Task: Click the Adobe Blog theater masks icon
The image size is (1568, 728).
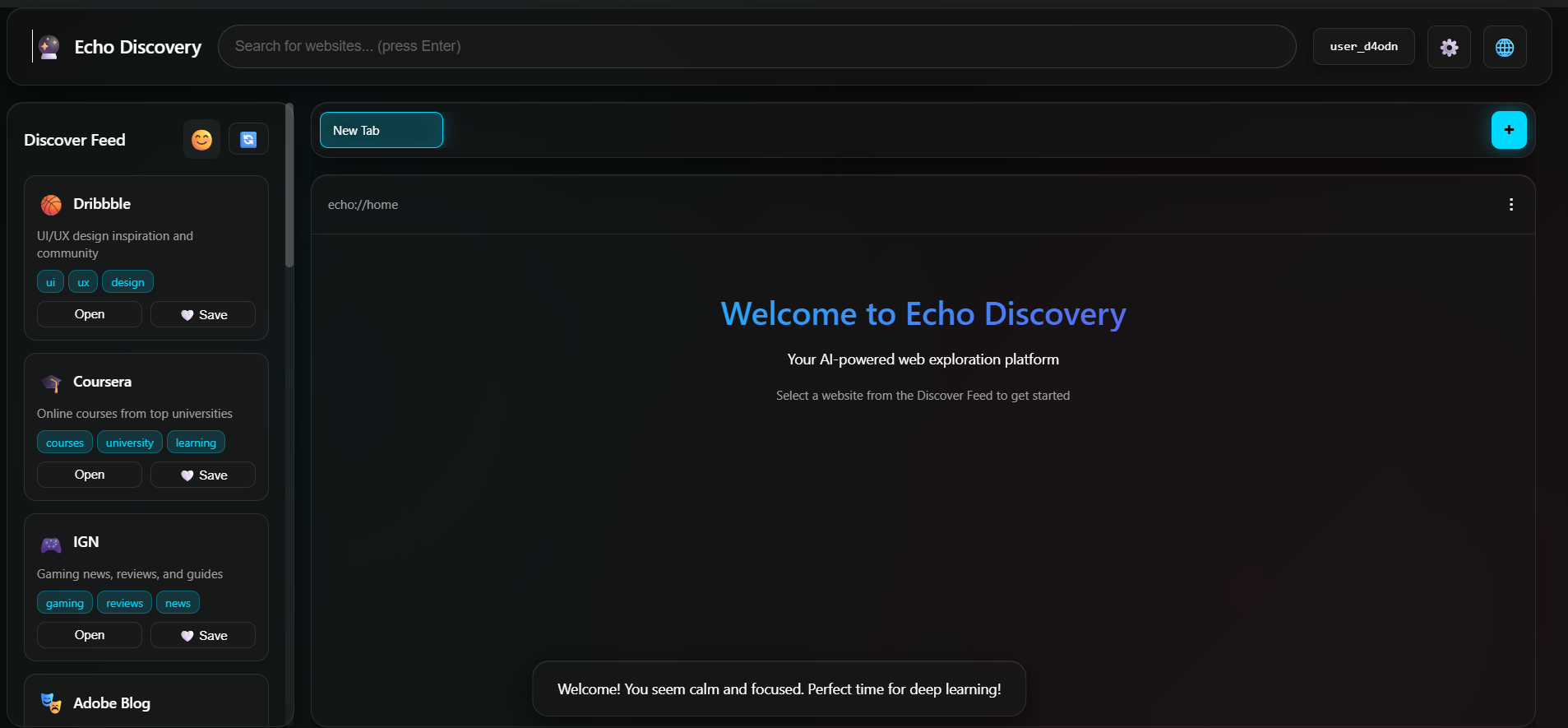Action: point(51,703)
